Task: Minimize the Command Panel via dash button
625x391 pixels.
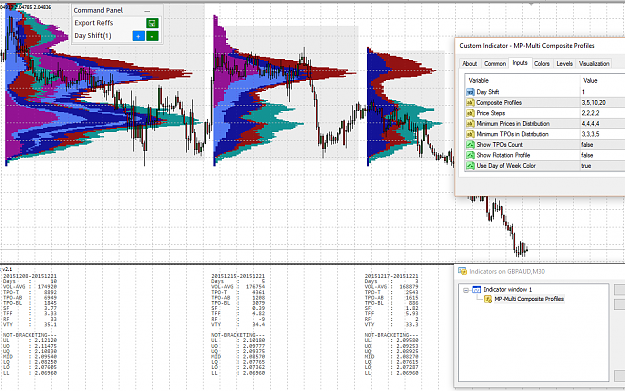Action: coord(147,11)
